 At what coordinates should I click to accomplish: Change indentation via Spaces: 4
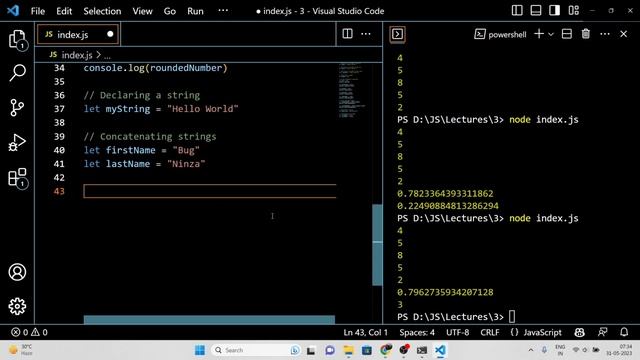[x=417, y=332]
